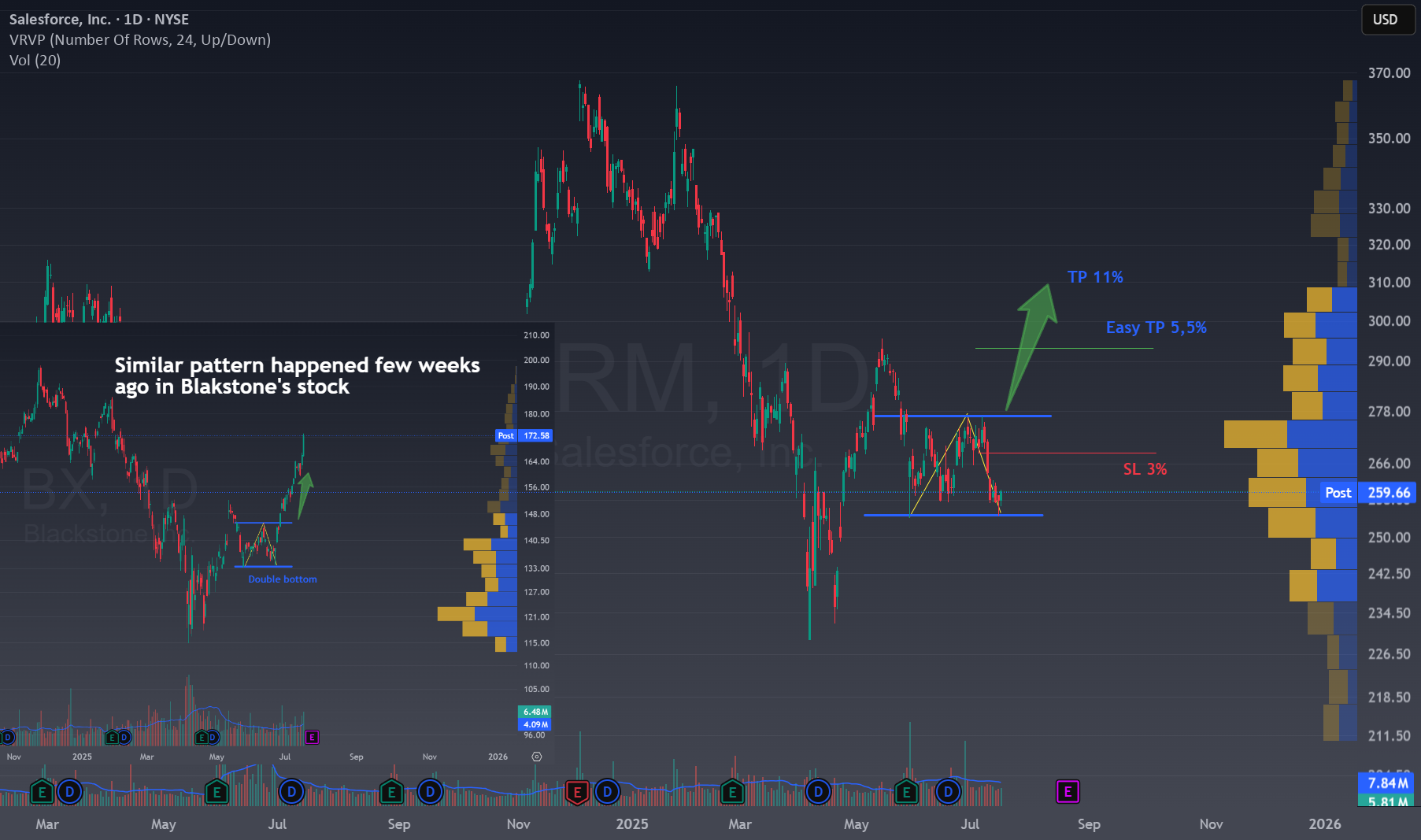
Task: Click the purple E marker in the Blackstone inset
Action: (312, 738)
